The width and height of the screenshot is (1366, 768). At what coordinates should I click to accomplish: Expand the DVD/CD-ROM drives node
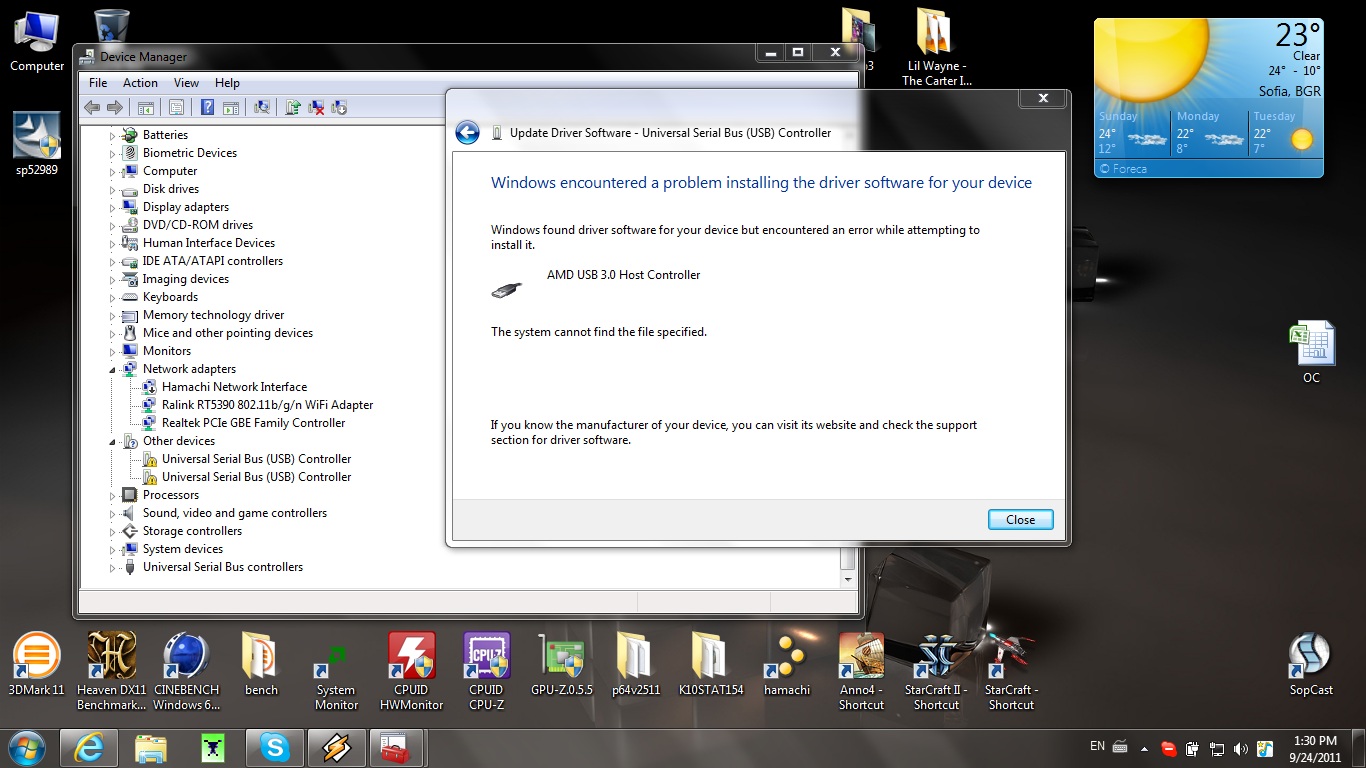(113, 225)
